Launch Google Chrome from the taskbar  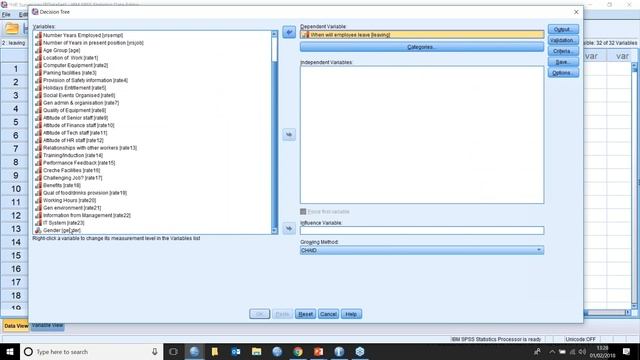(298, 352)
